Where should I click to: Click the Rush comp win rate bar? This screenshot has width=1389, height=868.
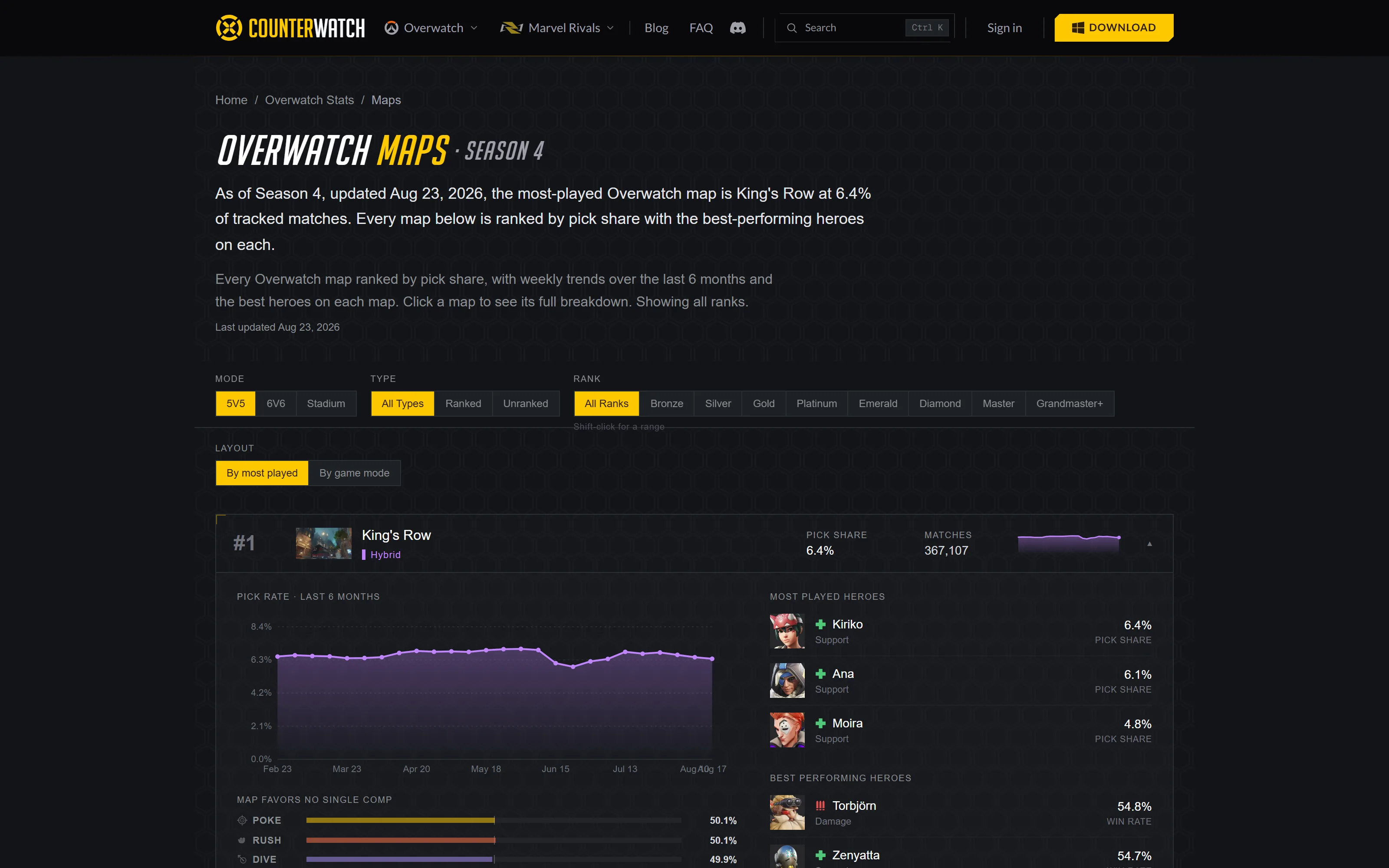(494, 840)
